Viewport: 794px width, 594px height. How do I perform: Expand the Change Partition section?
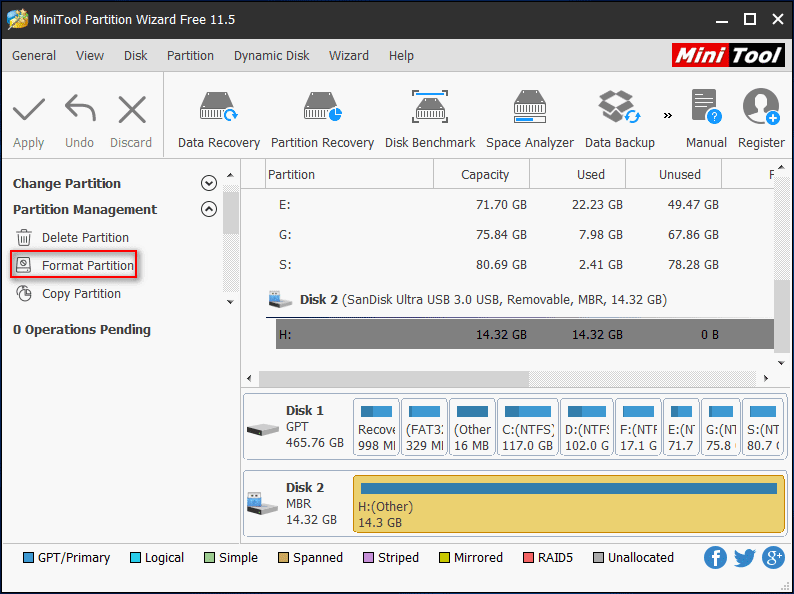coord(209,183)
